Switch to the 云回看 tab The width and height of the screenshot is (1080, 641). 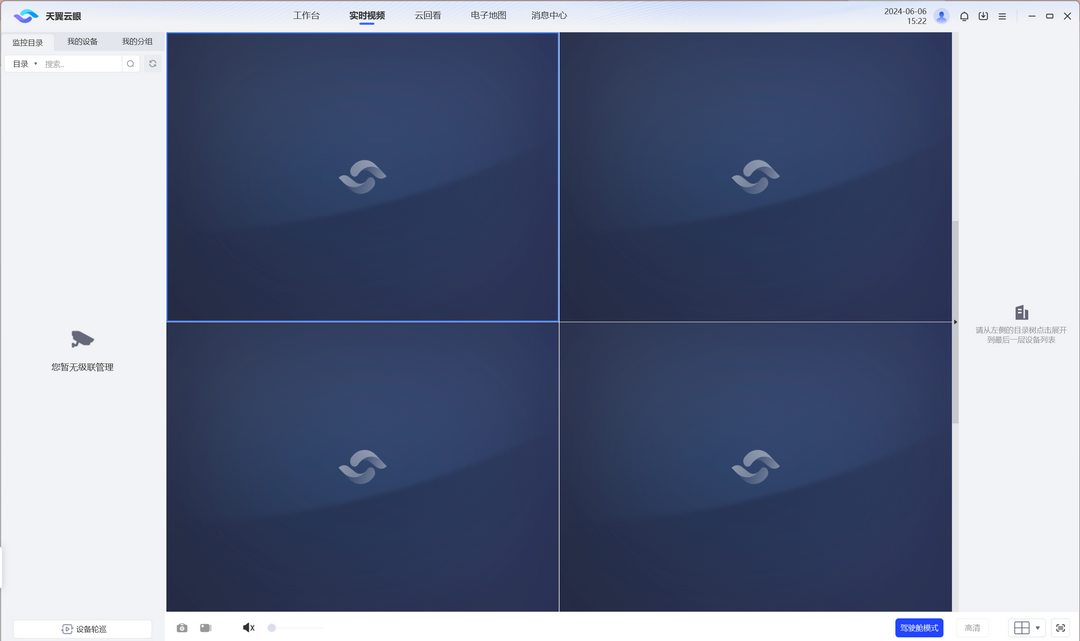point(428,16)
